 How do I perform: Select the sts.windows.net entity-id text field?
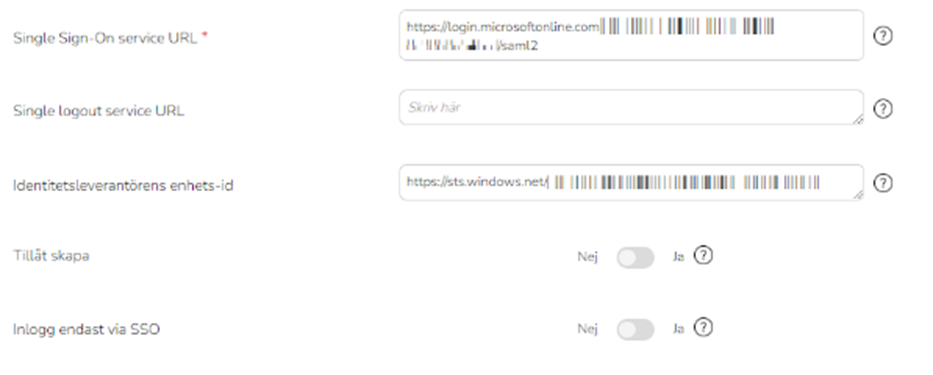[631, 182]
